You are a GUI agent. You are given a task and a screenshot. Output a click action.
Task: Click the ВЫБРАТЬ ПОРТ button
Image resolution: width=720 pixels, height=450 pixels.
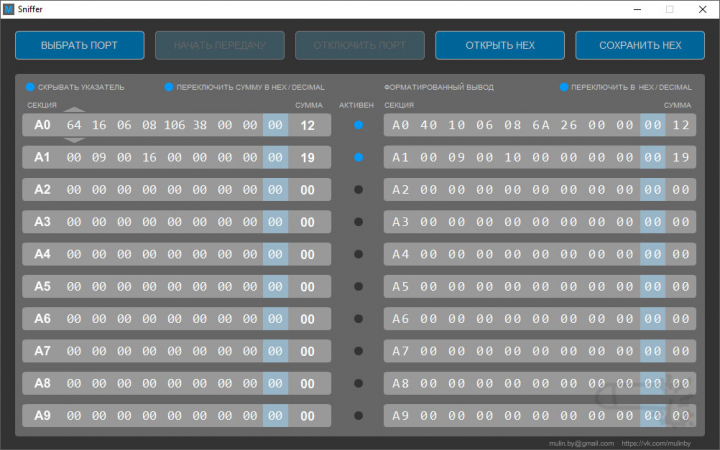click(x=80, y=45)
